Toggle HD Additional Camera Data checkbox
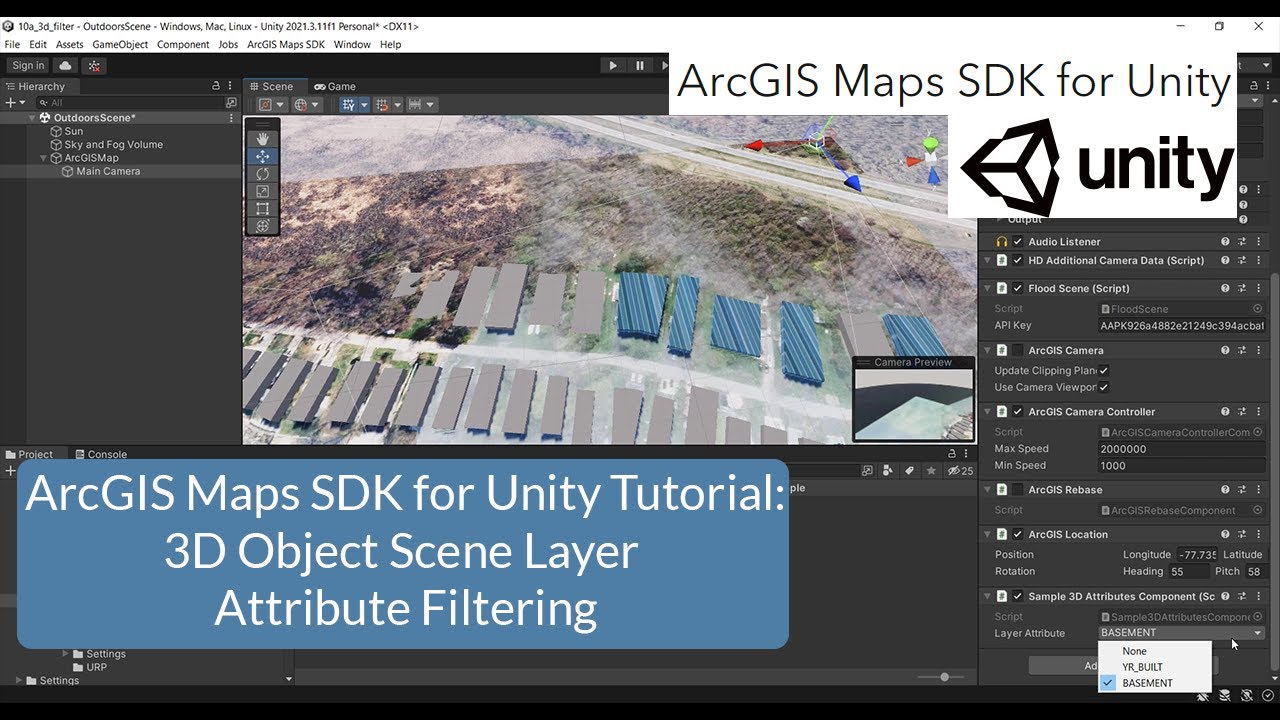Image resolution: width=1280 pixels, height=720 pixels. pyautogui.click(x=1018, y=261)
